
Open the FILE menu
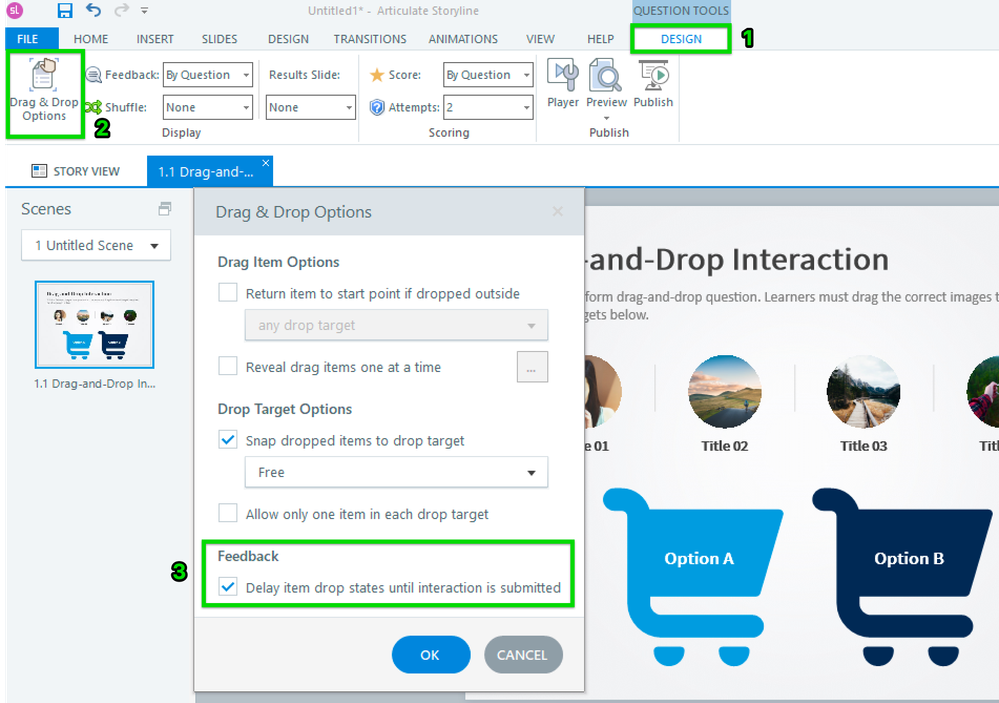tap(27, 39)
